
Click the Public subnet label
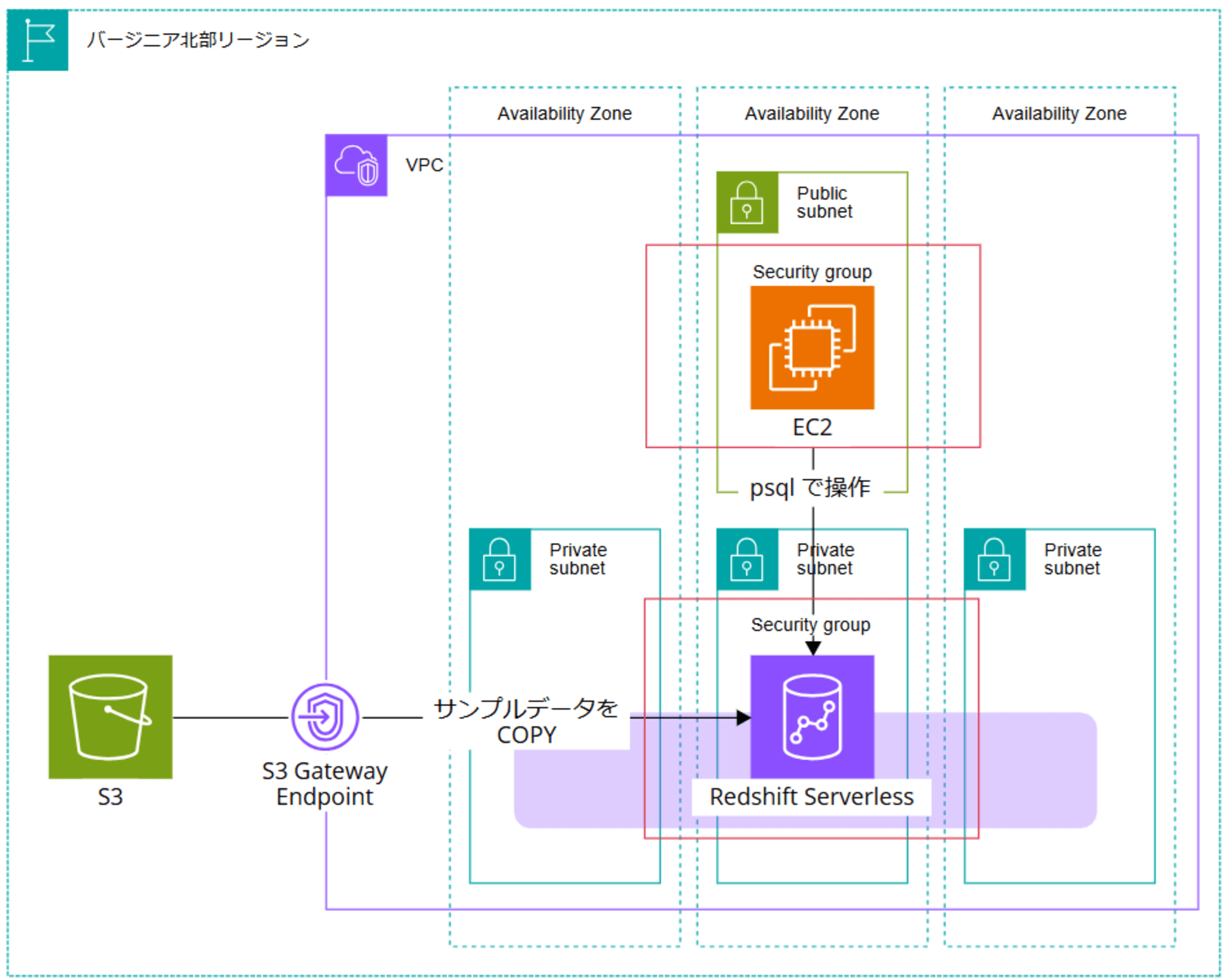824,202
